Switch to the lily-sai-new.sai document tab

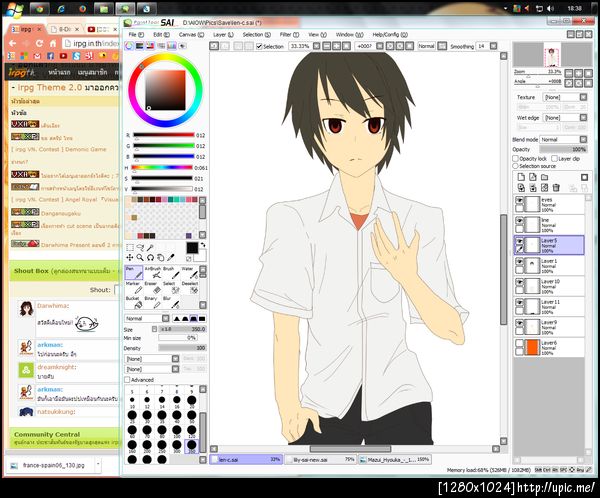[321, 459]
